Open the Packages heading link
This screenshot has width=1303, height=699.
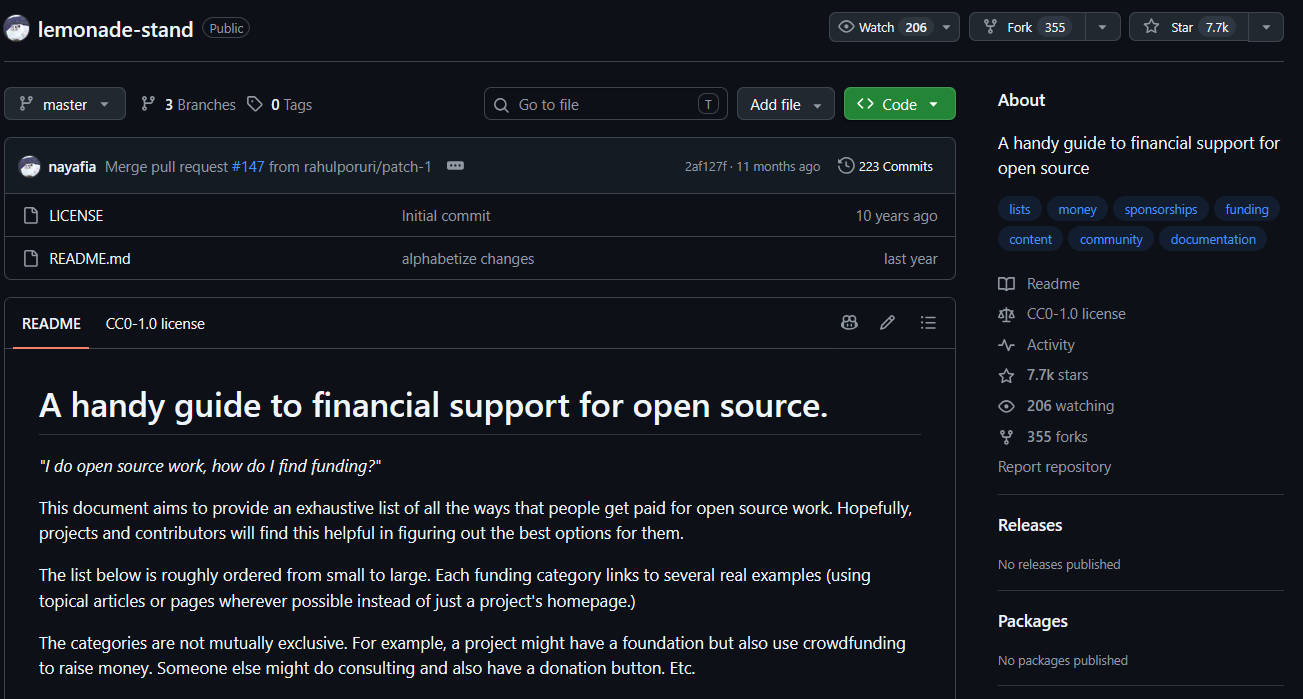point(1033,621)
